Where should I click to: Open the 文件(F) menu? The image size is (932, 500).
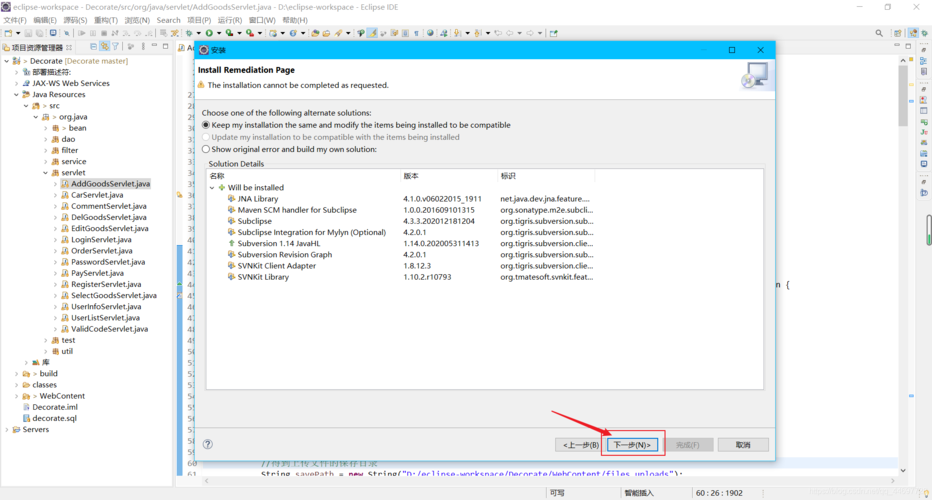(x=15, y=20)
